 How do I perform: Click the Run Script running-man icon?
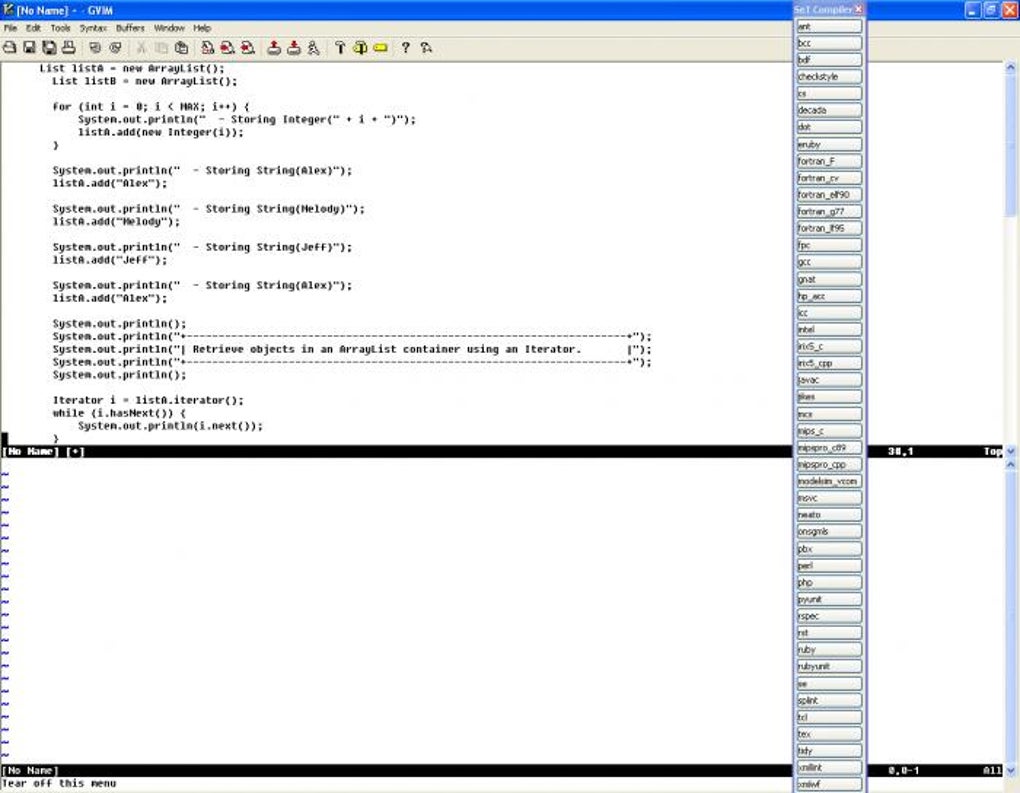(314, 47)
